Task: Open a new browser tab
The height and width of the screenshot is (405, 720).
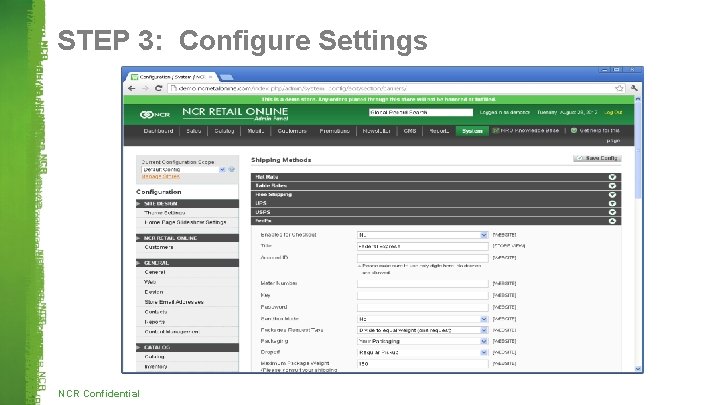Action: [x=226, y=77]
